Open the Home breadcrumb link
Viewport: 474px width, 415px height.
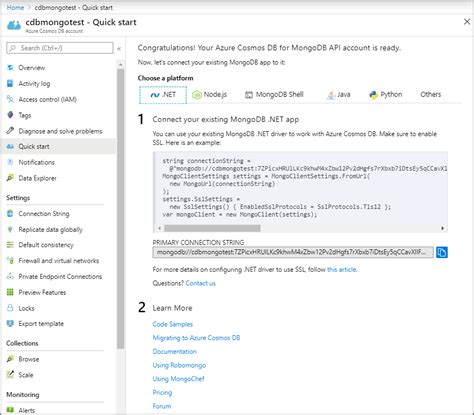(15, 7)
